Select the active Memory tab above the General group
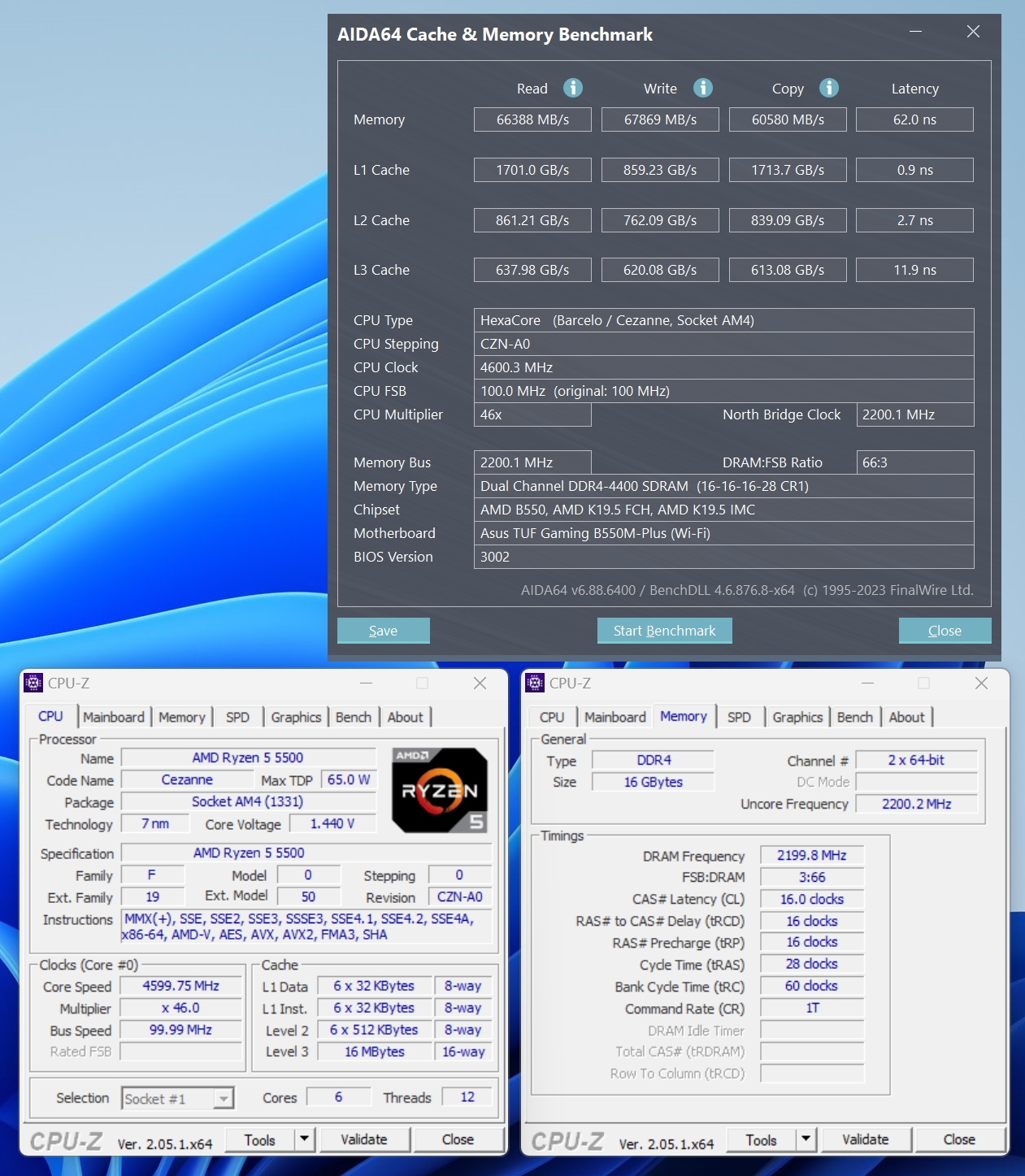This screenshot has height=1176, width=1025. [684, 716]
